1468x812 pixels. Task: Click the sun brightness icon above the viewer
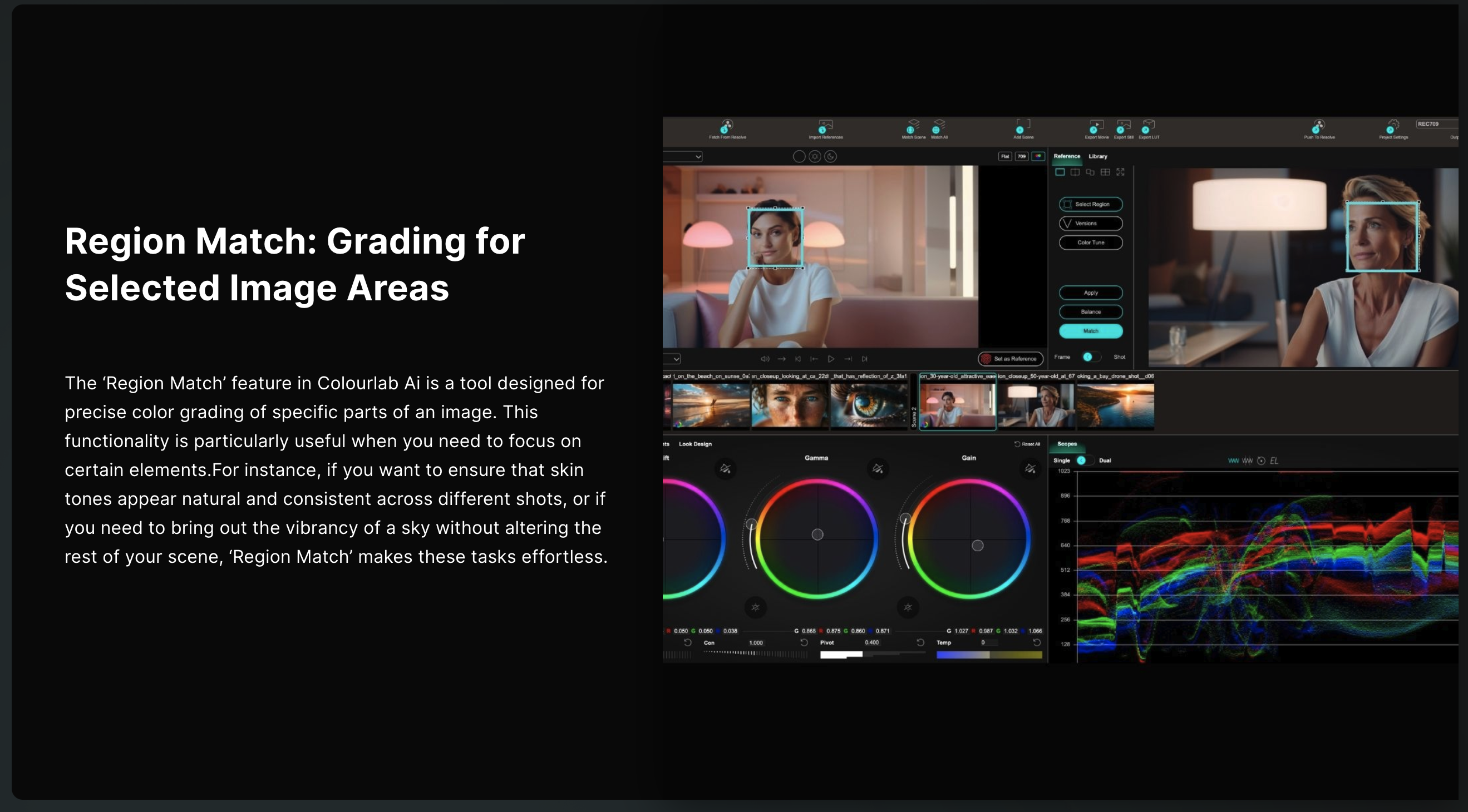click(x=815, y=157)
